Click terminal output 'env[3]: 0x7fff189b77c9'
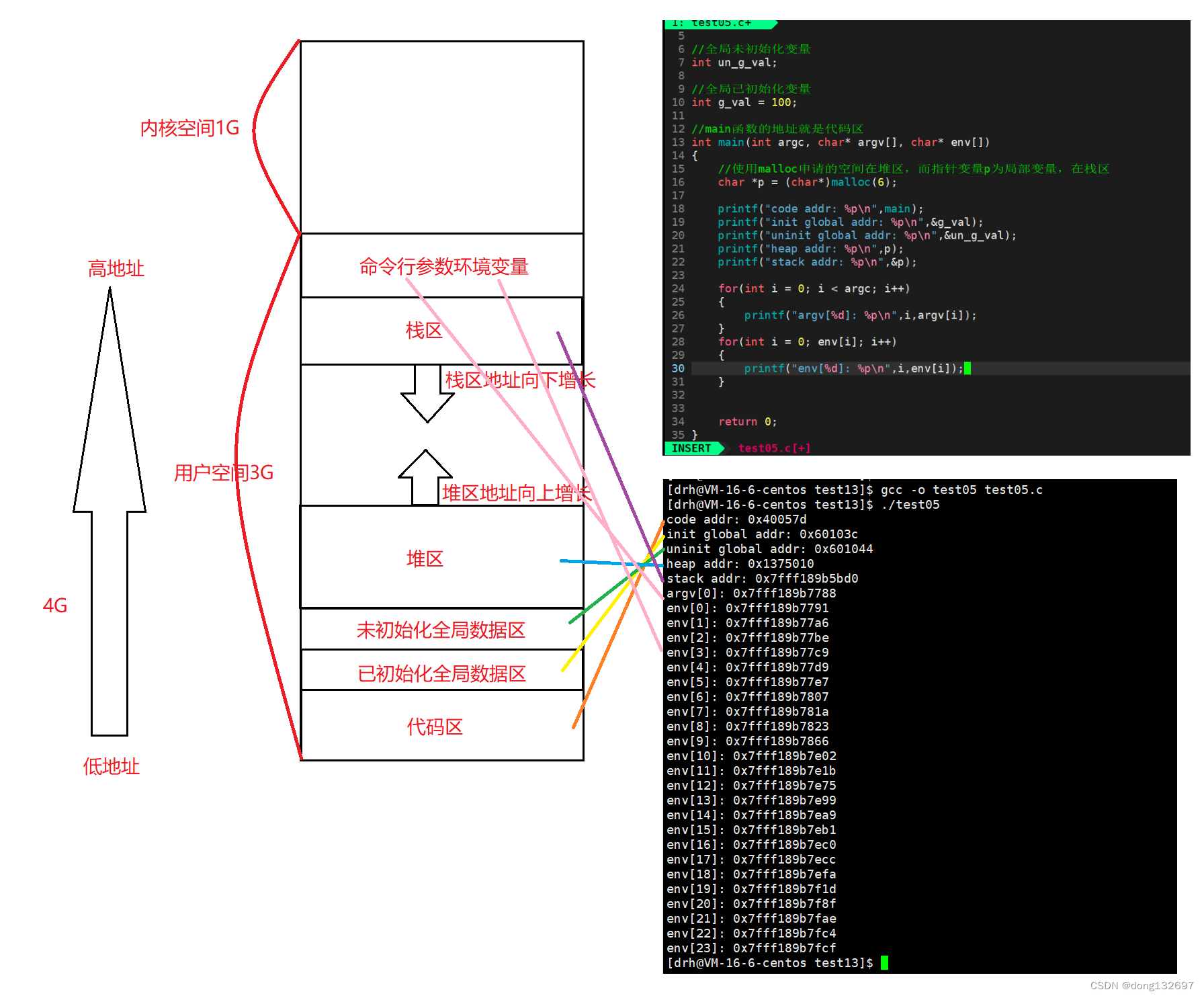Image resolution: width=1204 pixels, height=998 pixels. pyautogui.click(x=747, y=653)
